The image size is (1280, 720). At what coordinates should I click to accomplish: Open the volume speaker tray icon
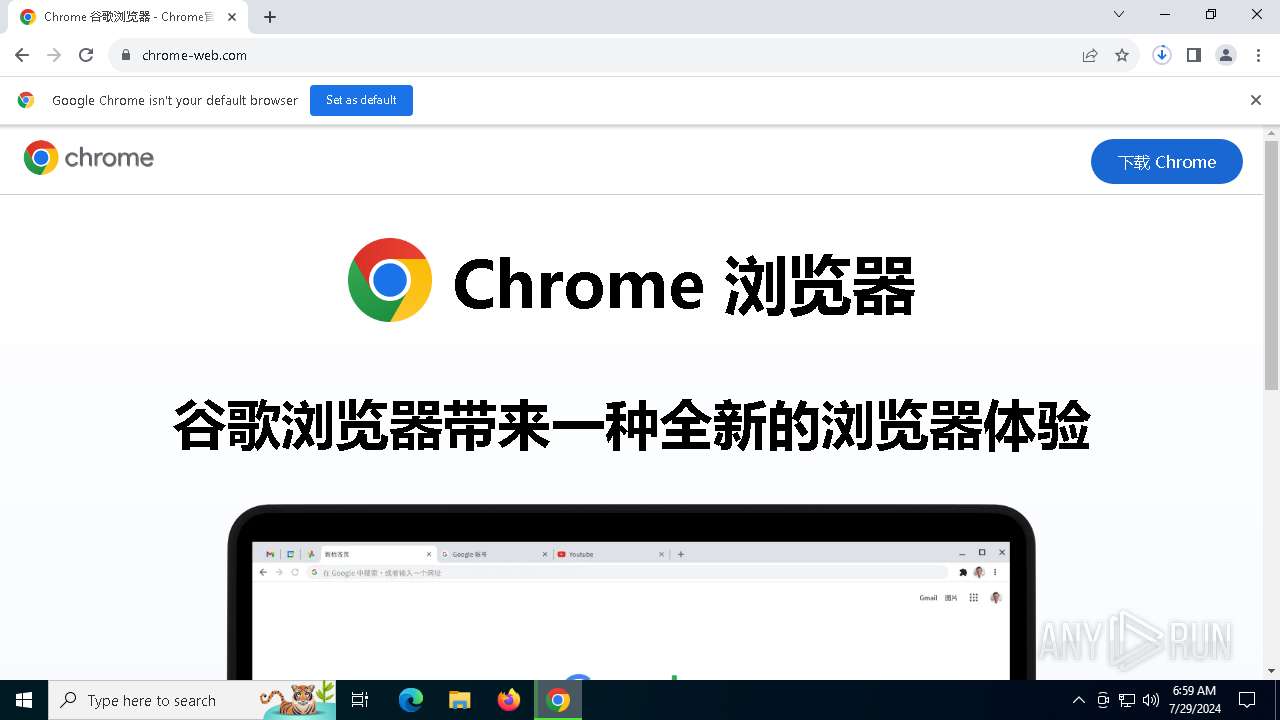1151,700
